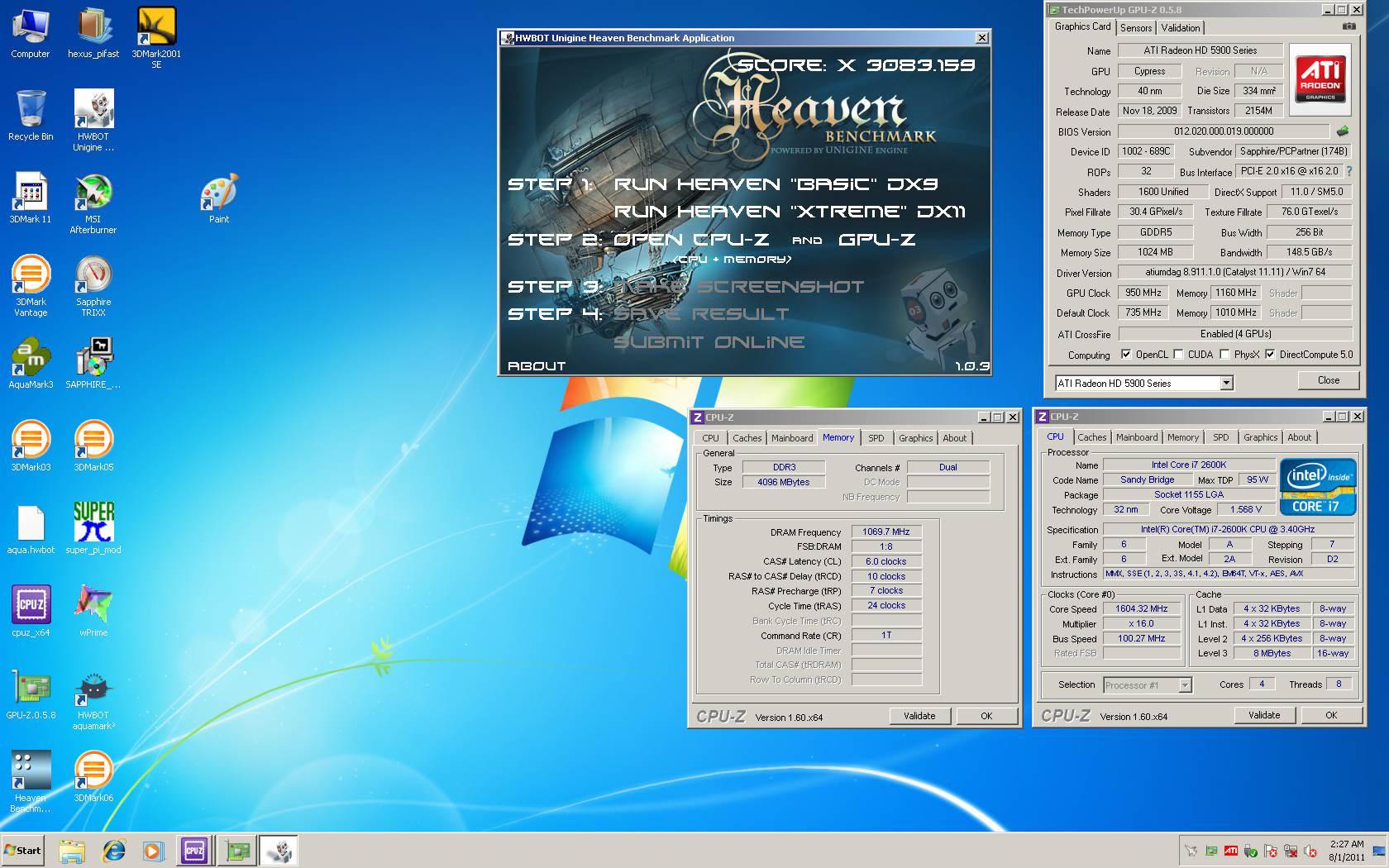Click Close button in GPU-Z
Image resolution: width=1389 pixels, height=868 pixels.
1329,380
